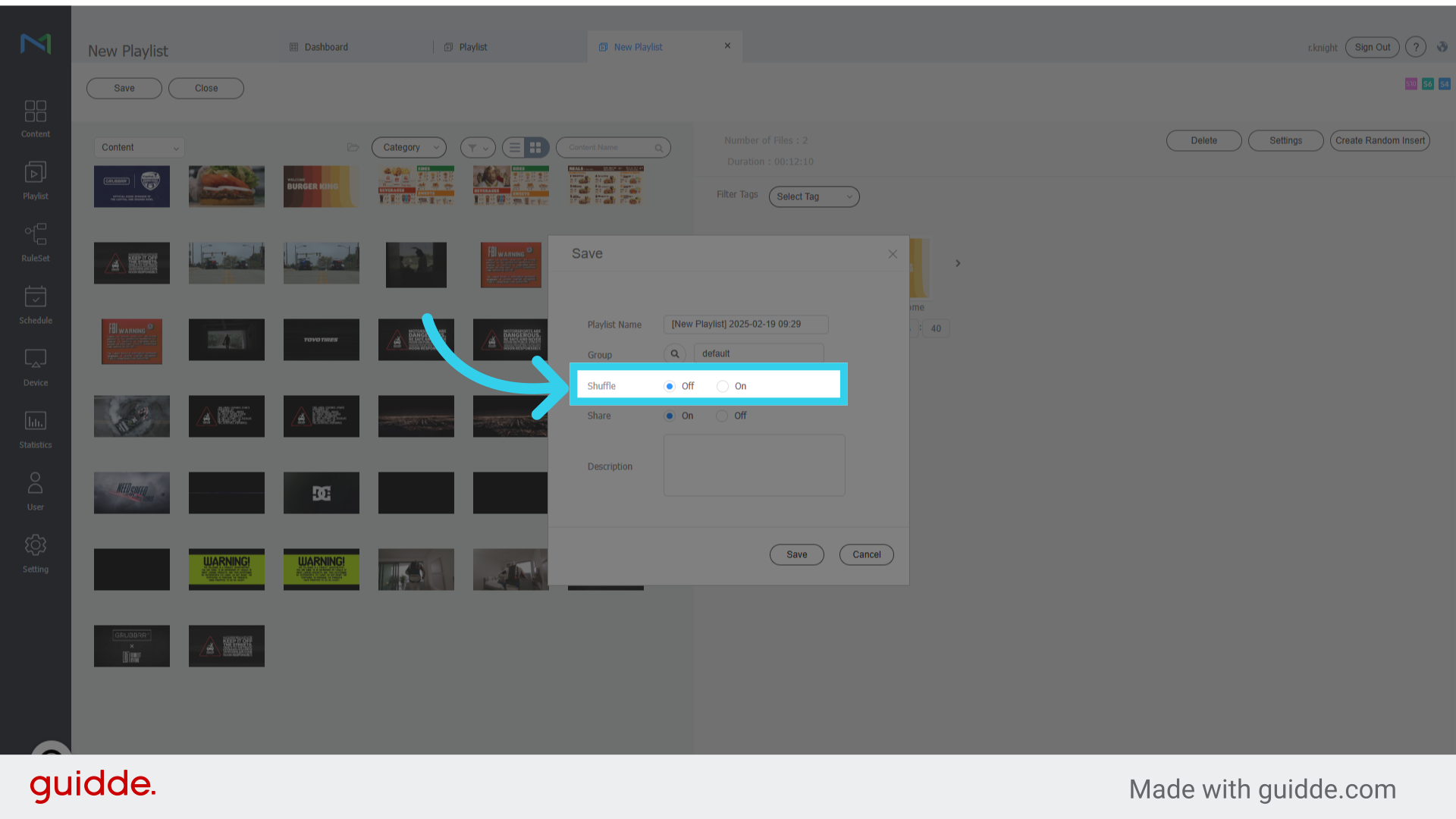Close the New Playlist tab
Image resolution: width=1456 pixels, height=819 pixels.
pos(727,45)
